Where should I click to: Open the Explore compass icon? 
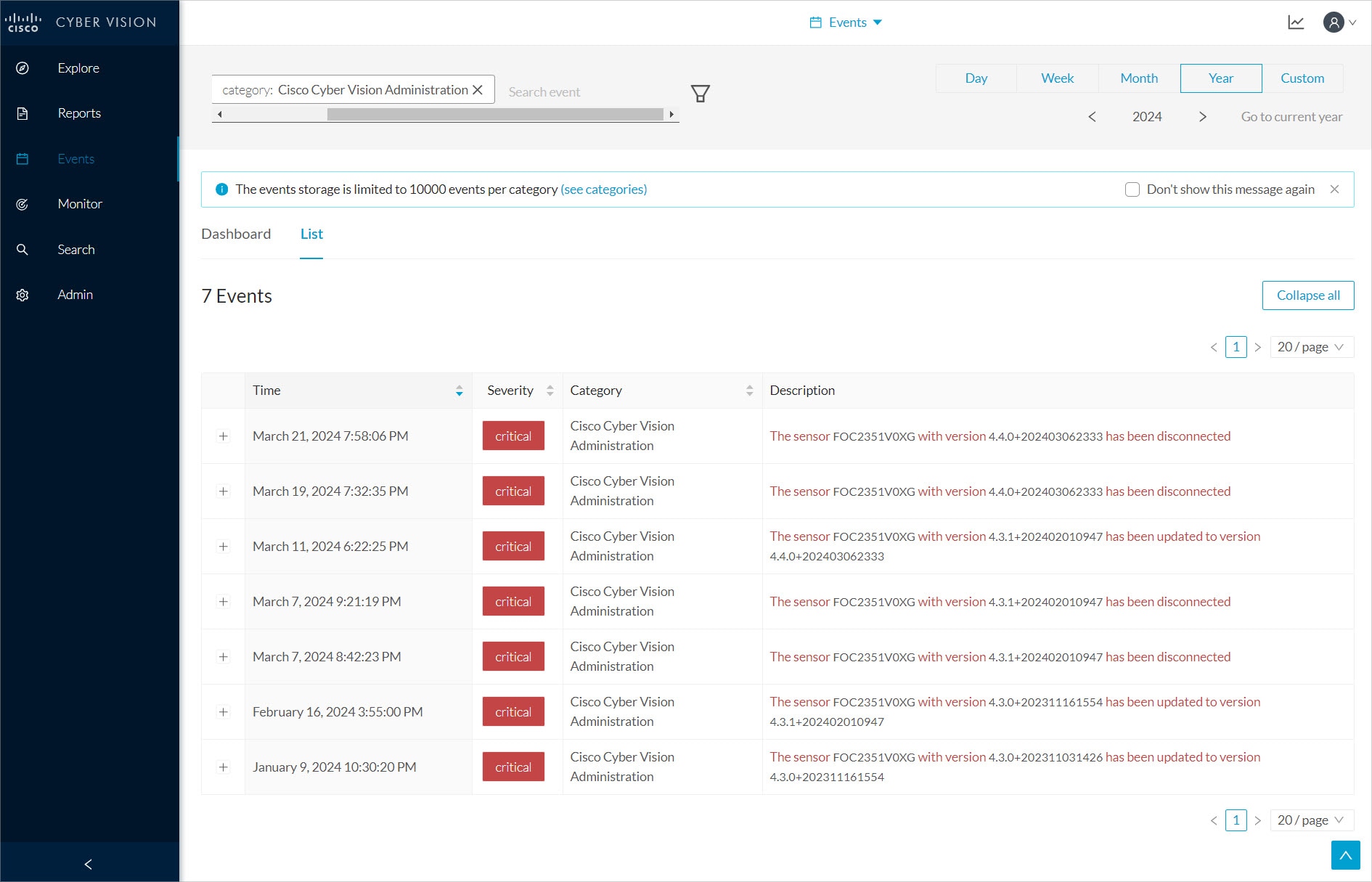[x=23, y=68]
